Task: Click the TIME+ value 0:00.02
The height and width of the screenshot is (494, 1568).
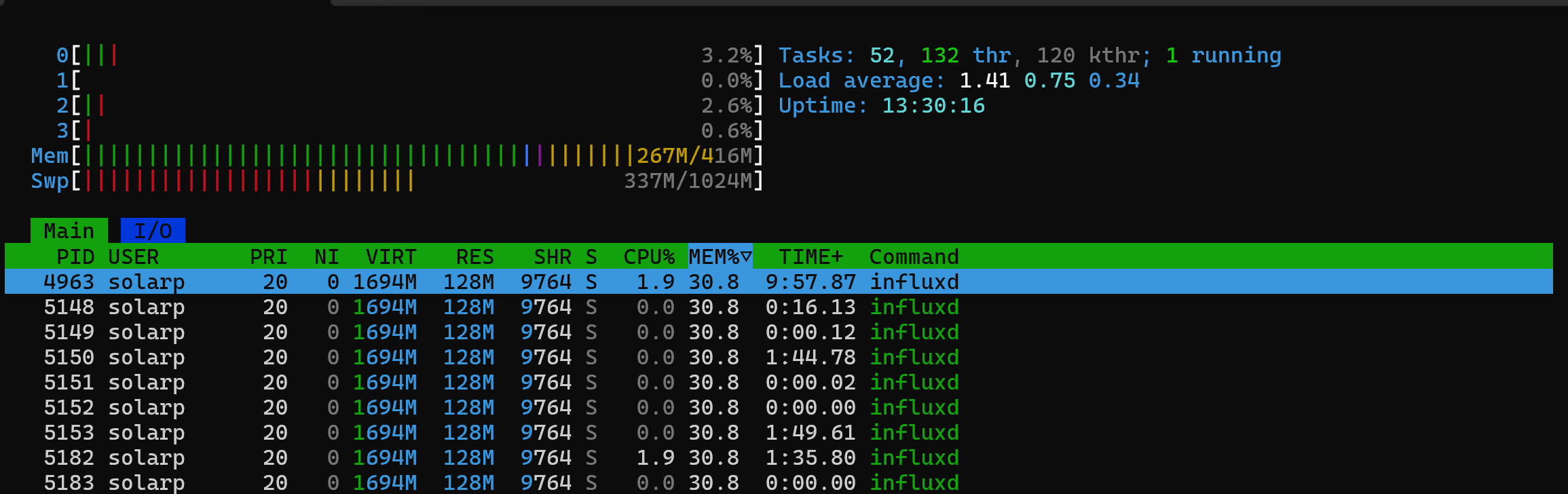Action: (810, 382)
